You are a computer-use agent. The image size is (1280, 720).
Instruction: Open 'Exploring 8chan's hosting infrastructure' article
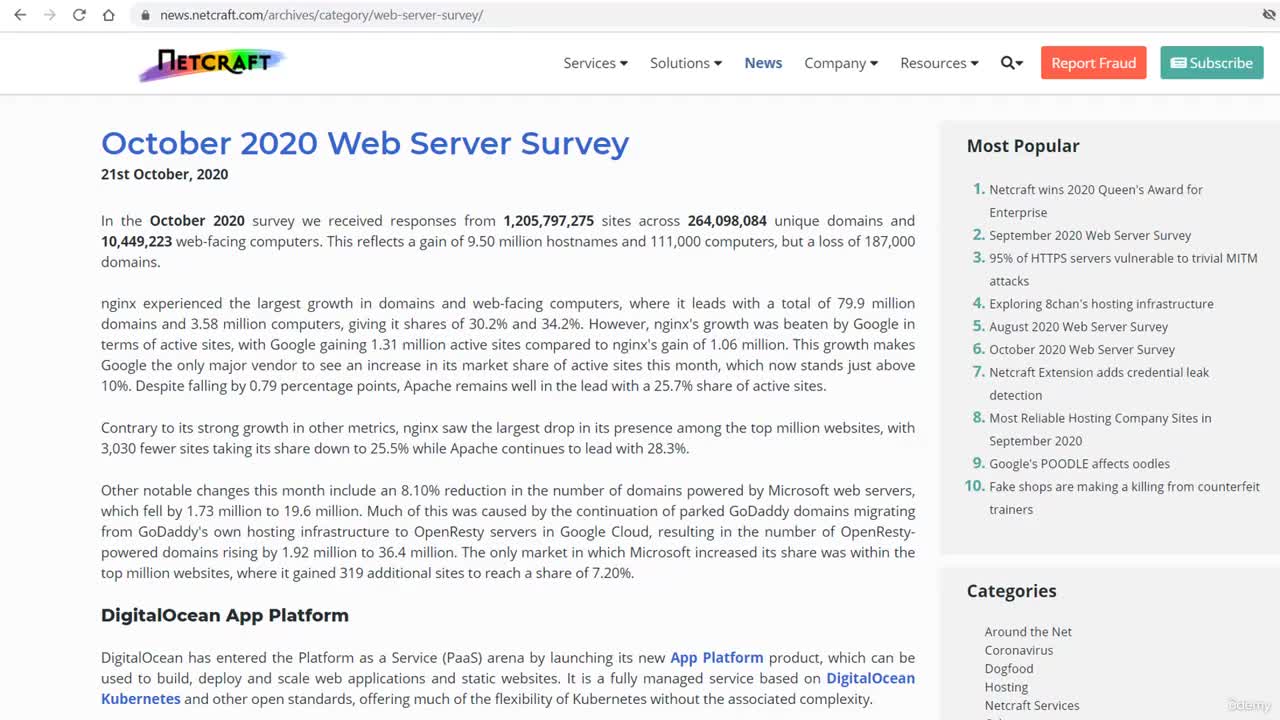pos(1101,304)
